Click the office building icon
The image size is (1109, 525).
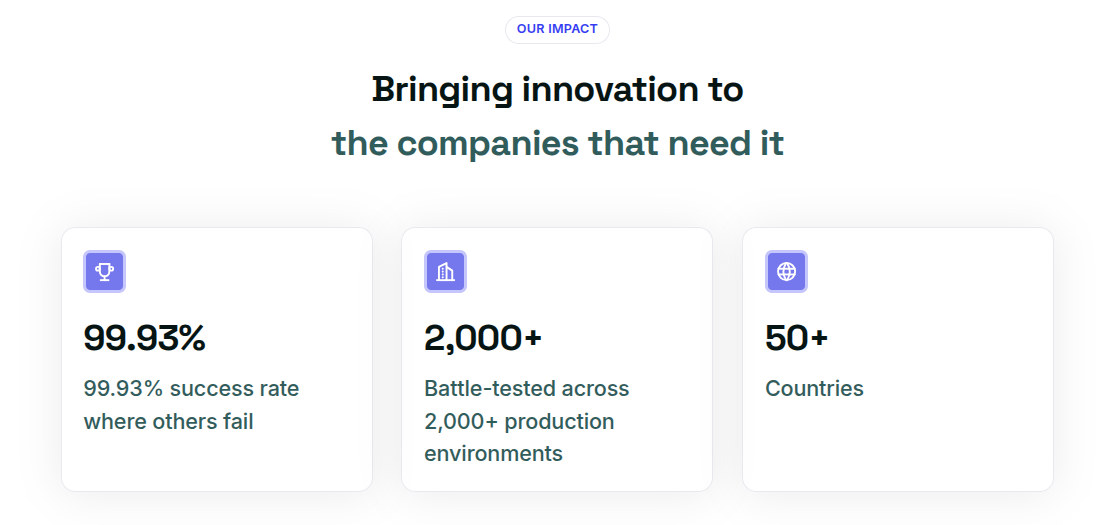point(445,271)
